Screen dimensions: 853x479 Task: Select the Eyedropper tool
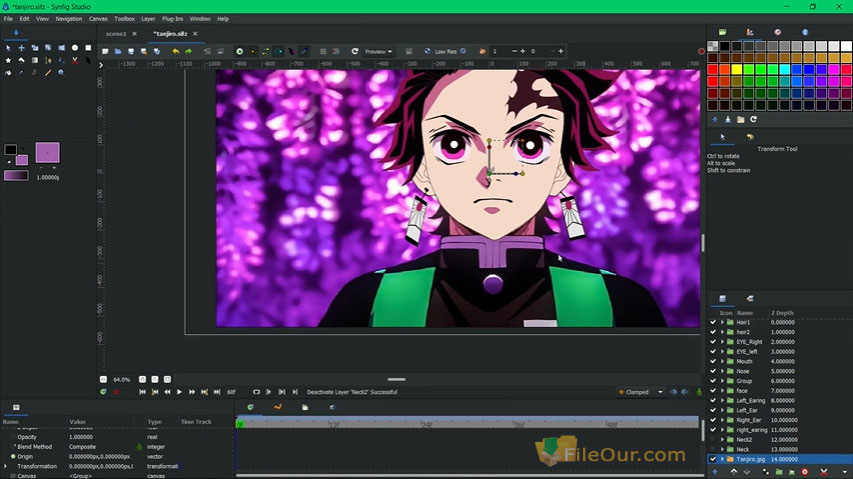click(22, 72)
